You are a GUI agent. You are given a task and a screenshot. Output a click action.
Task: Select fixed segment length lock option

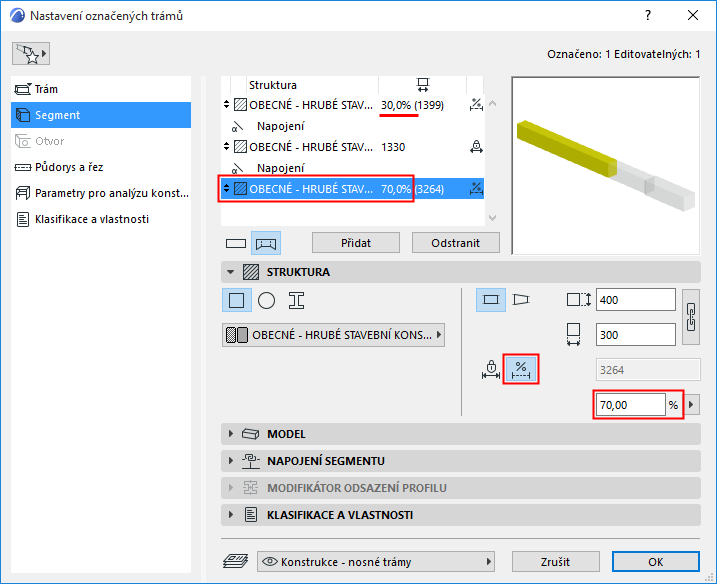[491, 369]
